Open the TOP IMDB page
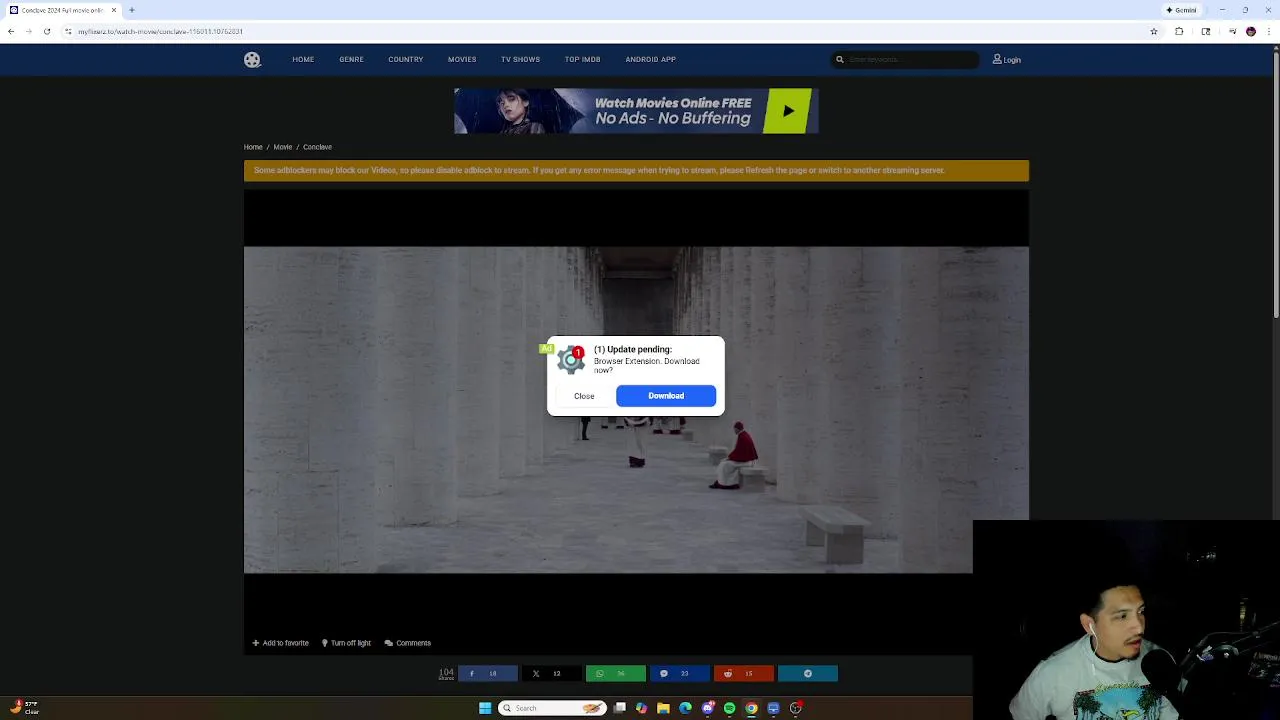The width and height of the screenshot is (1280, 720). click(582, 59)
